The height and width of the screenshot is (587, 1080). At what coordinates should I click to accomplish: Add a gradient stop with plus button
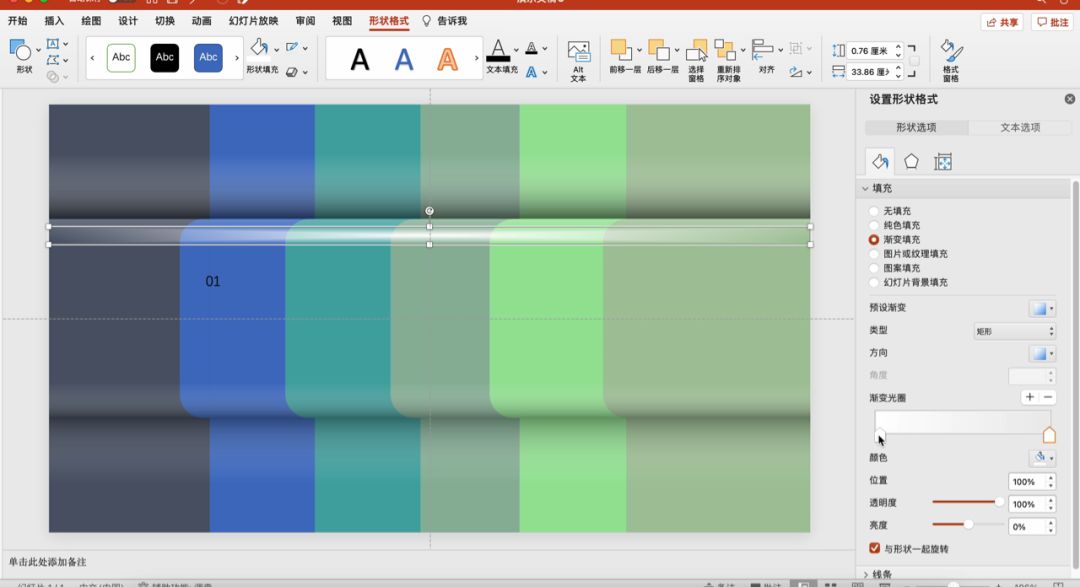click(x=1030, y=397)
